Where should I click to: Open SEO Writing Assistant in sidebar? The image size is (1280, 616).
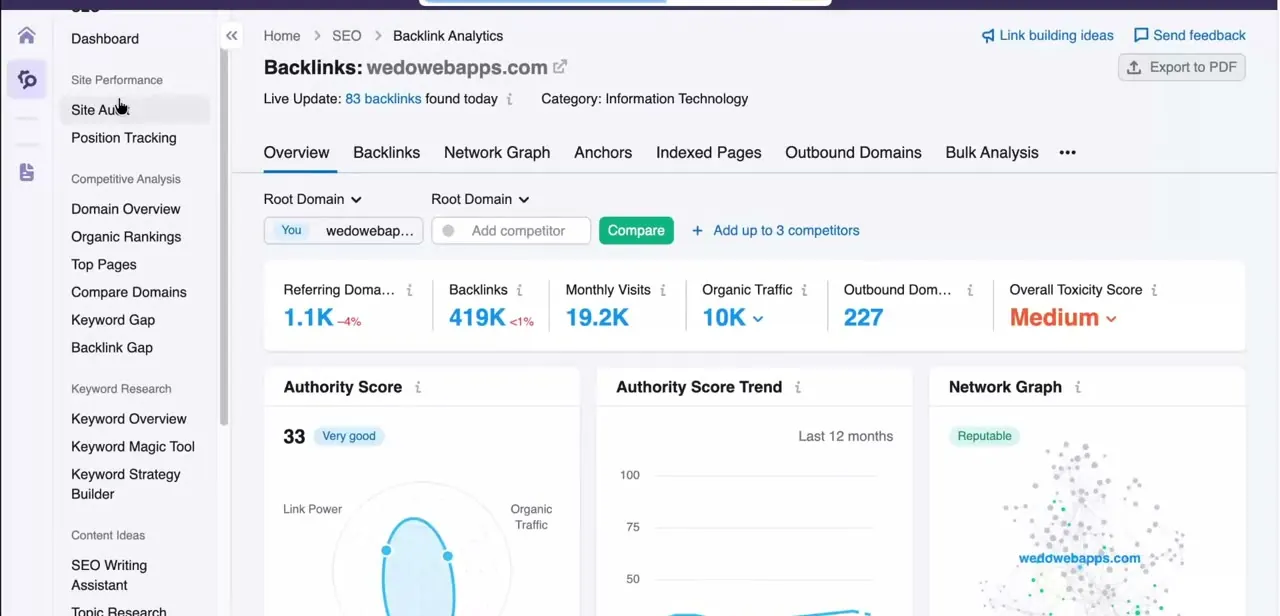(x=109, y=575)
